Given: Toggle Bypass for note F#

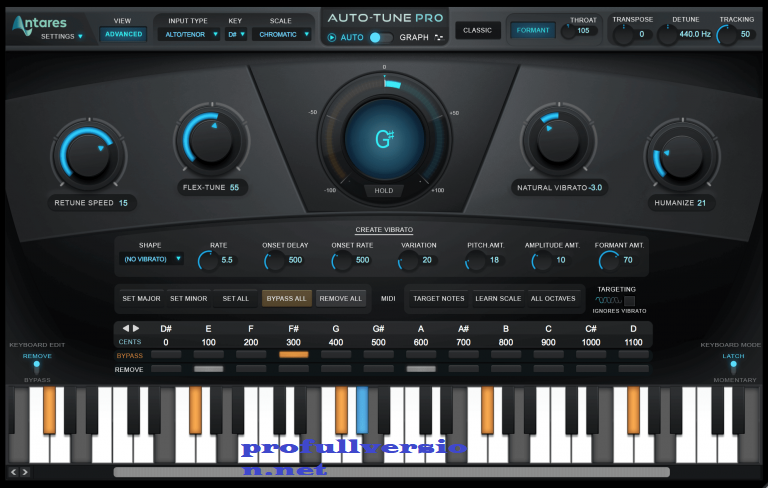Looking at the screenshot, I should point(293,355).
